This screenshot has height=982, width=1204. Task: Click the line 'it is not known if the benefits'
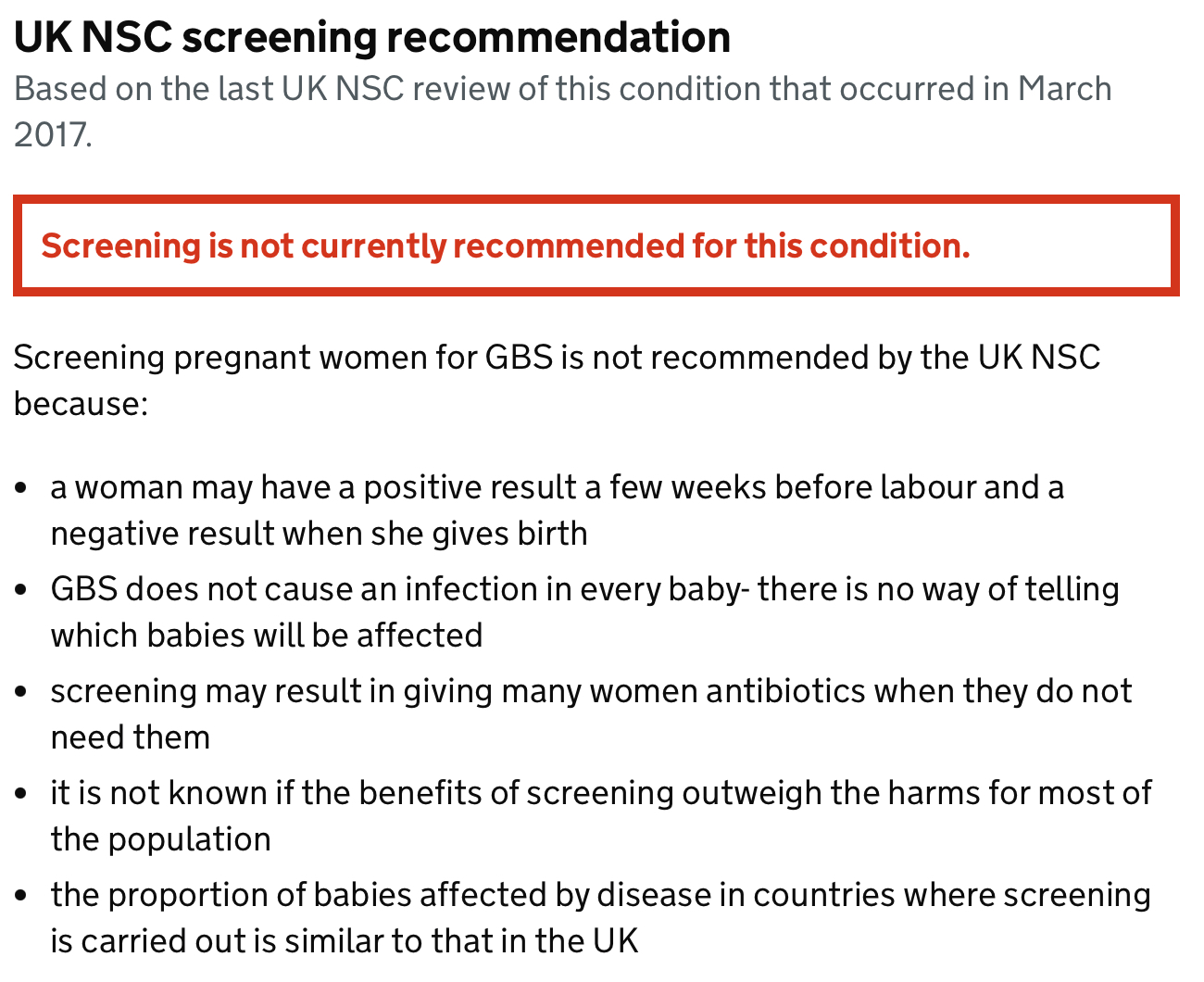[x=600, y=793]
